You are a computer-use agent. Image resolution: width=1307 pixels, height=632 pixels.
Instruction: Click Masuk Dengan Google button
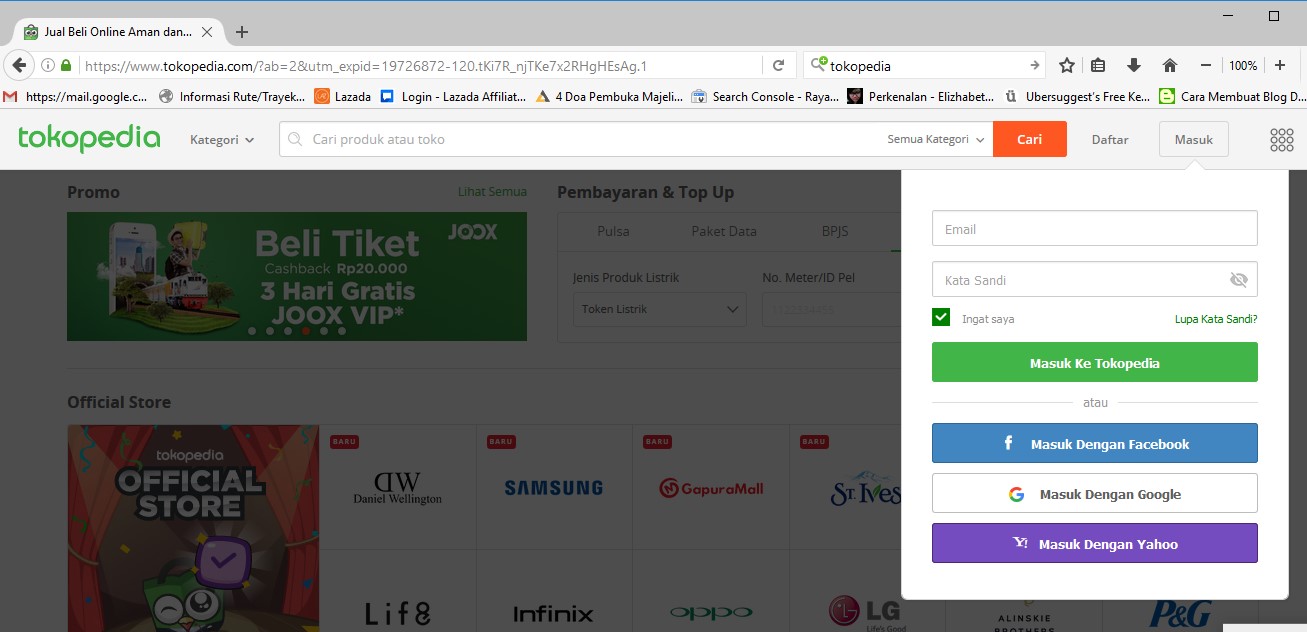pos(1095,493)
